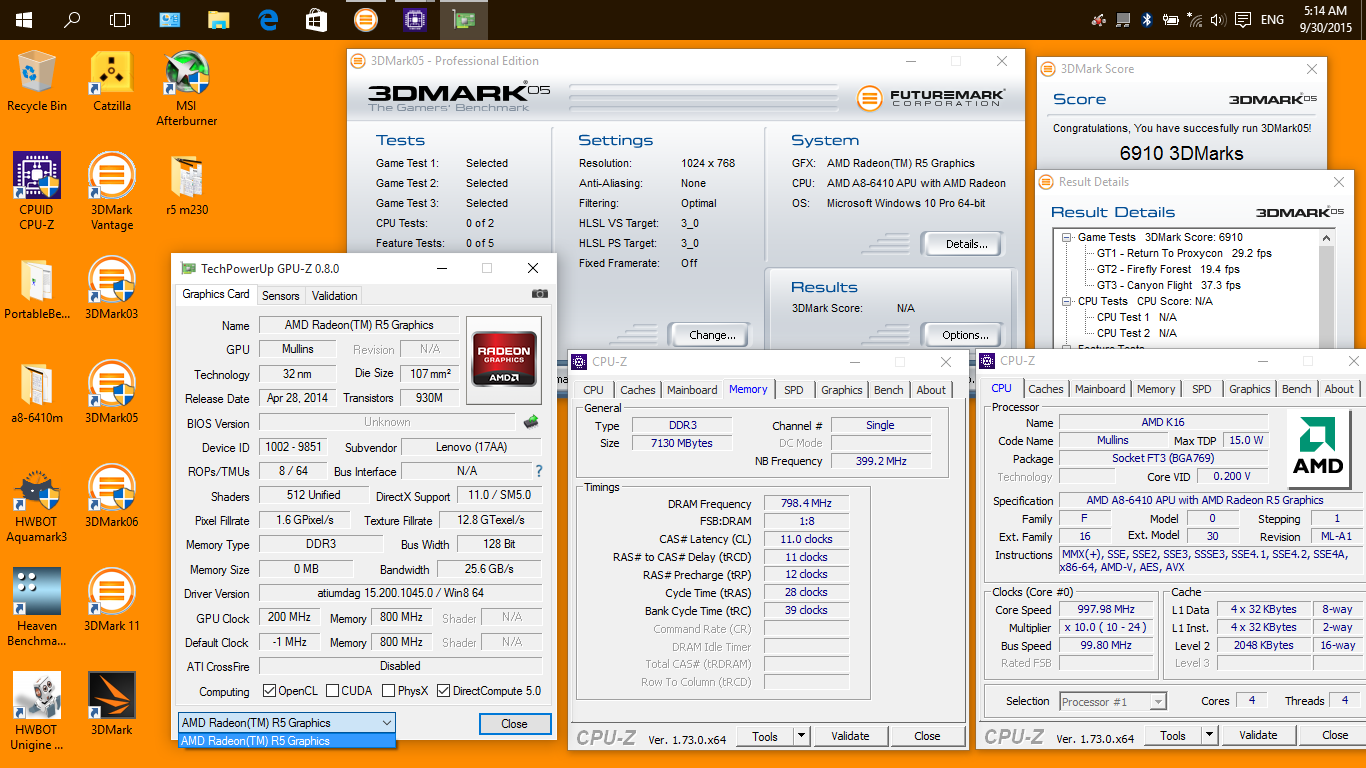Click the Tools button in right CPU-Z window
The width and height of the screenshot is (1366, 768).
click(x=1173, y=735)
